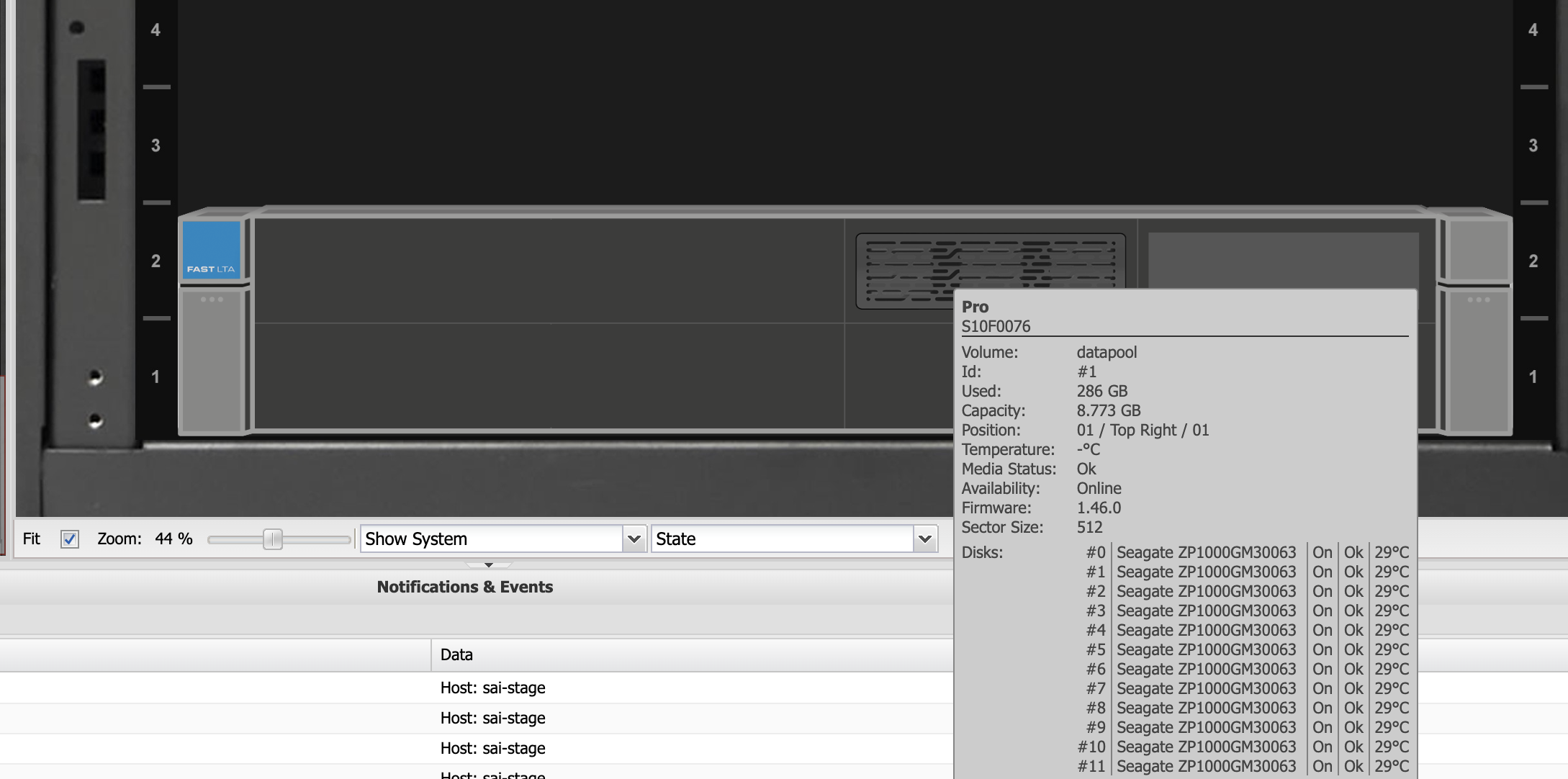Open the Show System dropdown
The image size is (1568, 779).
point(503,539)
